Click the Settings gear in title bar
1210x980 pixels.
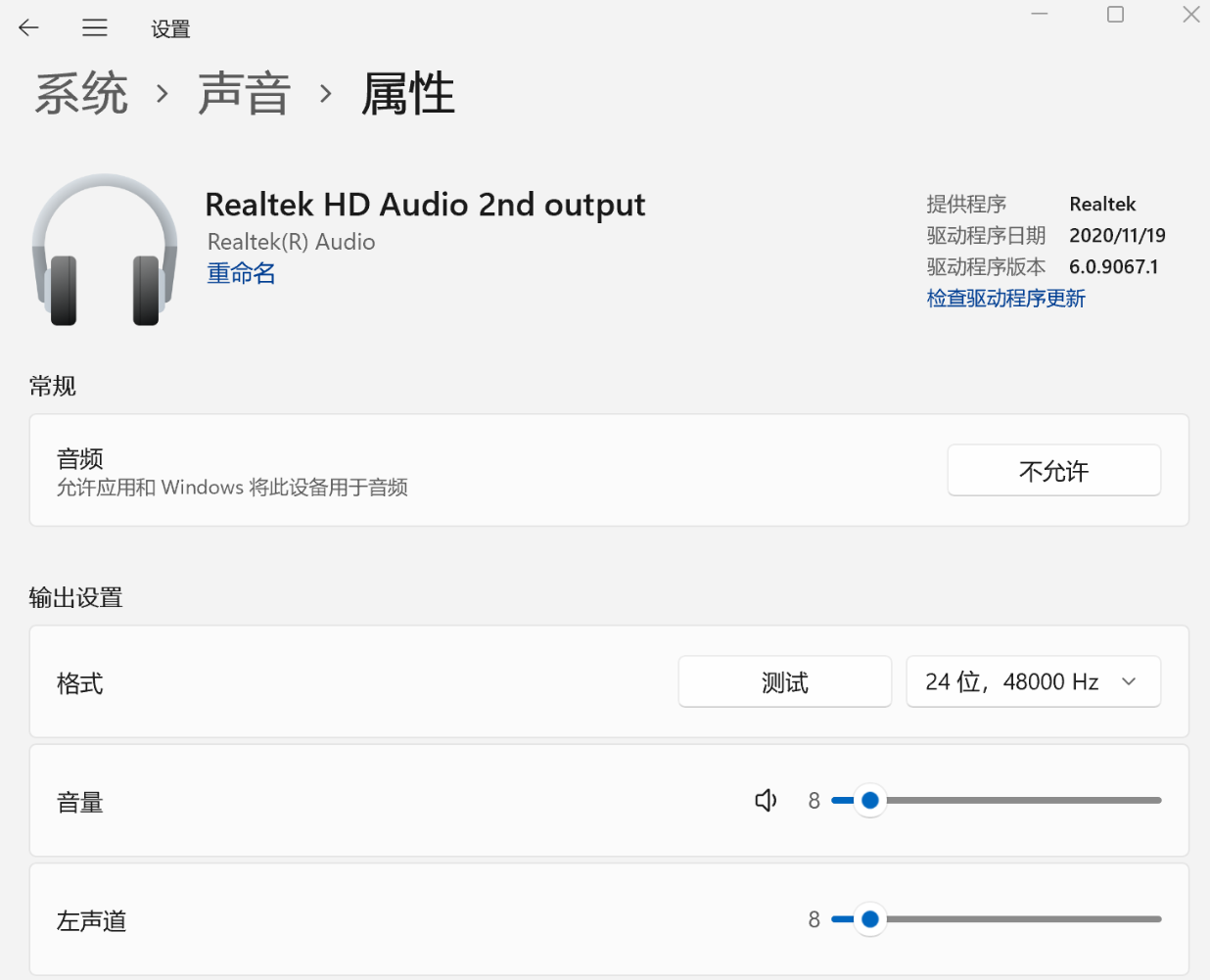point(170,27)
